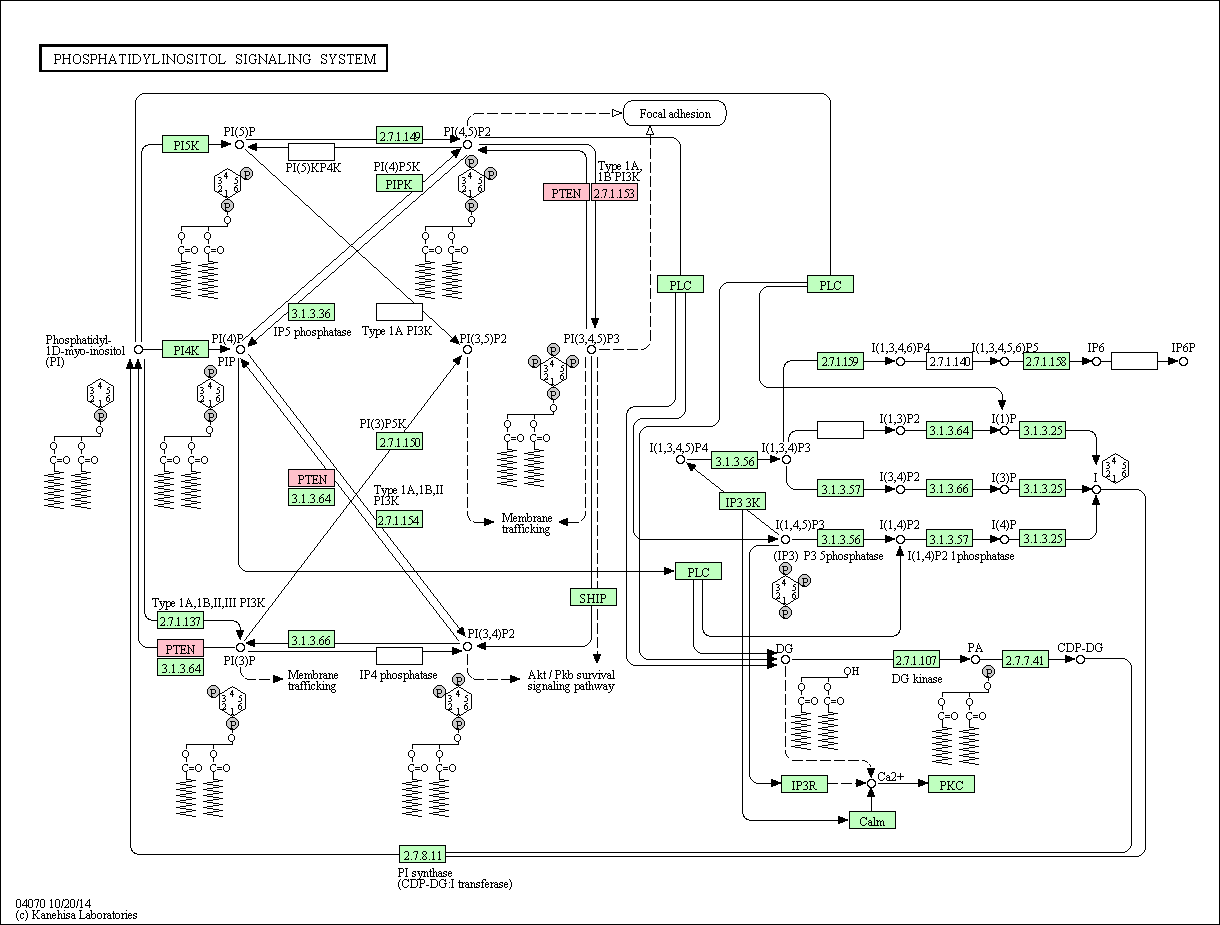Click the 2.7.1.107 DG kinase box
The image size is (1220, 925).
[x=917, y=659]
